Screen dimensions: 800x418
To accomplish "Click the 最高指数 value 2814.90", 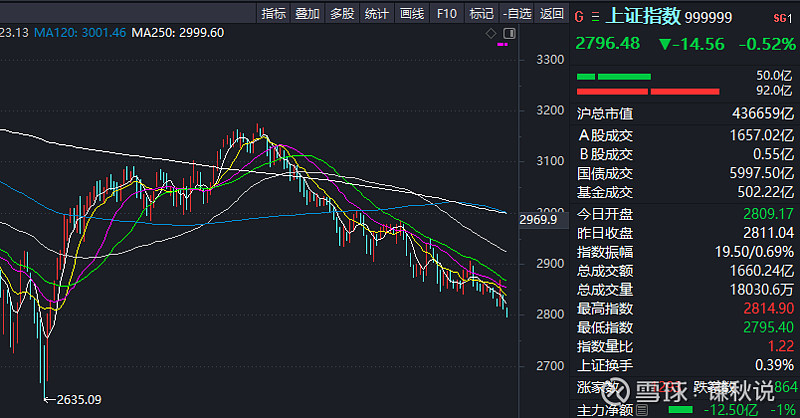I will [768, 309].
